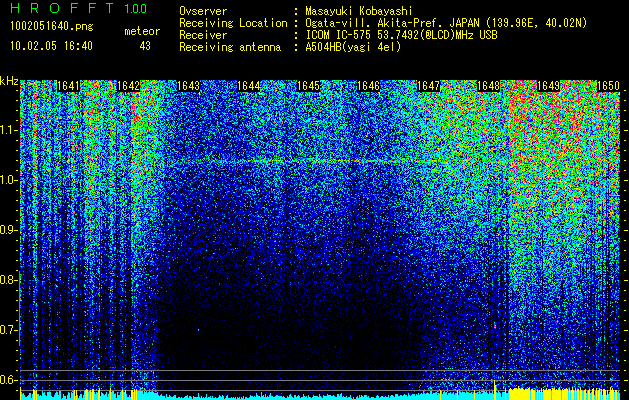This screenshot has height=400, width=629.
Task: Click the 0.6 frequency axis label
Action: click(8, 380)
